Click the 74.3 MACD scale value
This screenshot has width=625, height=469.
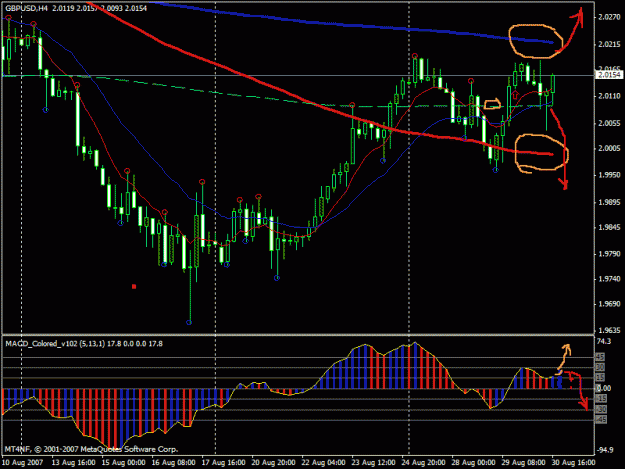(x=603, y=341)
